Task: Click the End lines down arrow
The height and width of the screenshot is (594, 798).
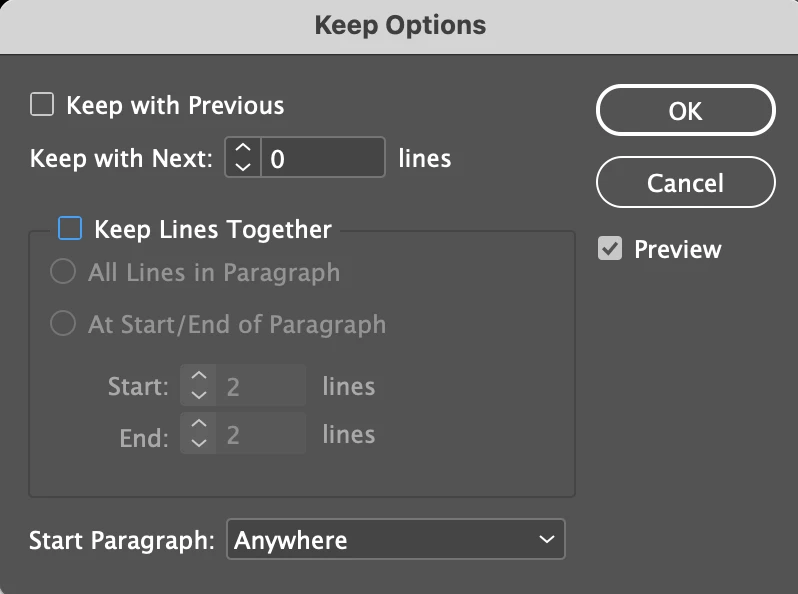Action: pos(197,442)
